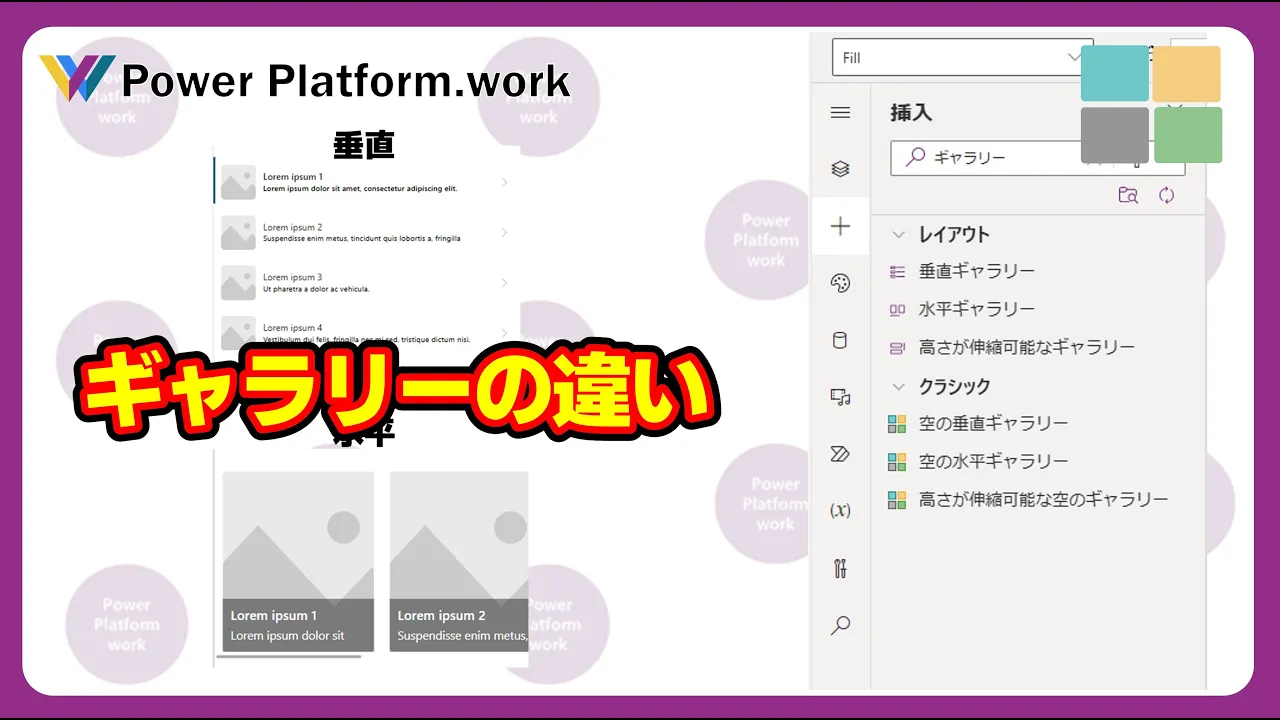This screenshot has width=1280, height=720.
Task: Click the green color square
Action: click(x=1188, y=135)
